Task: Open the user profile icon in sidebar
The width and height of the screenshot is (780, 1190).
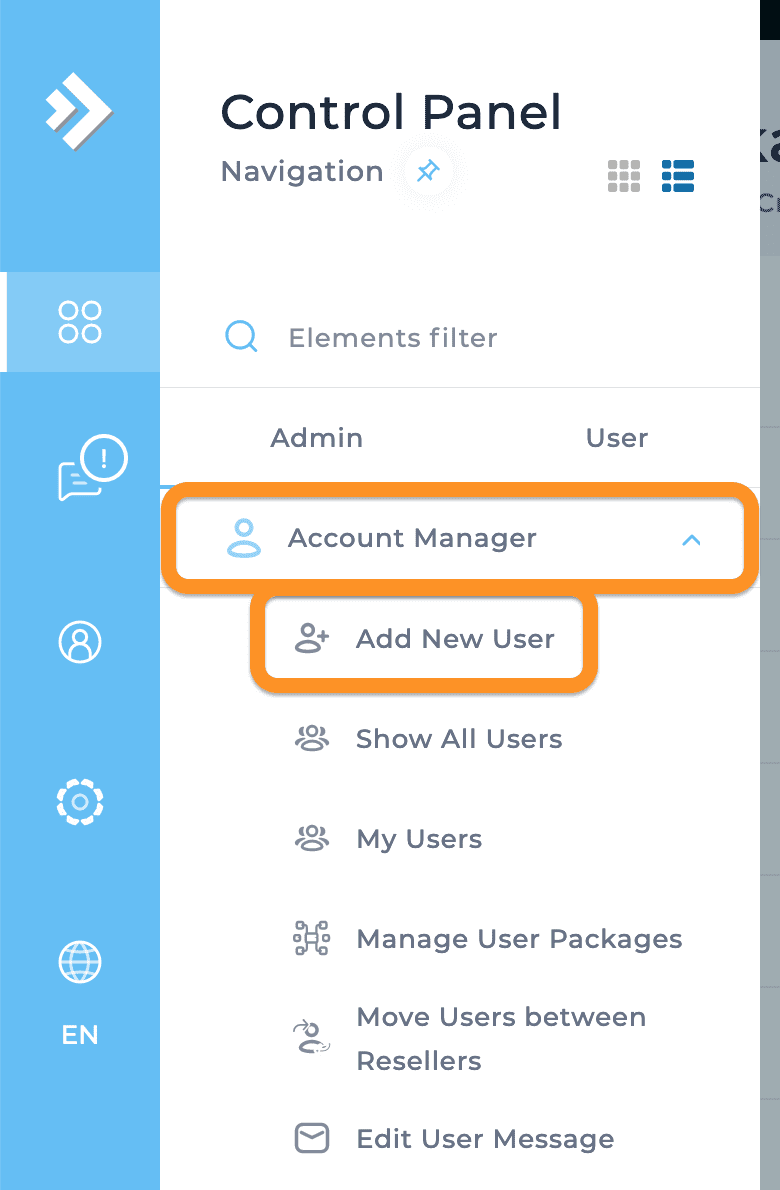Action: pyautogui.click(x=79, y=643)
